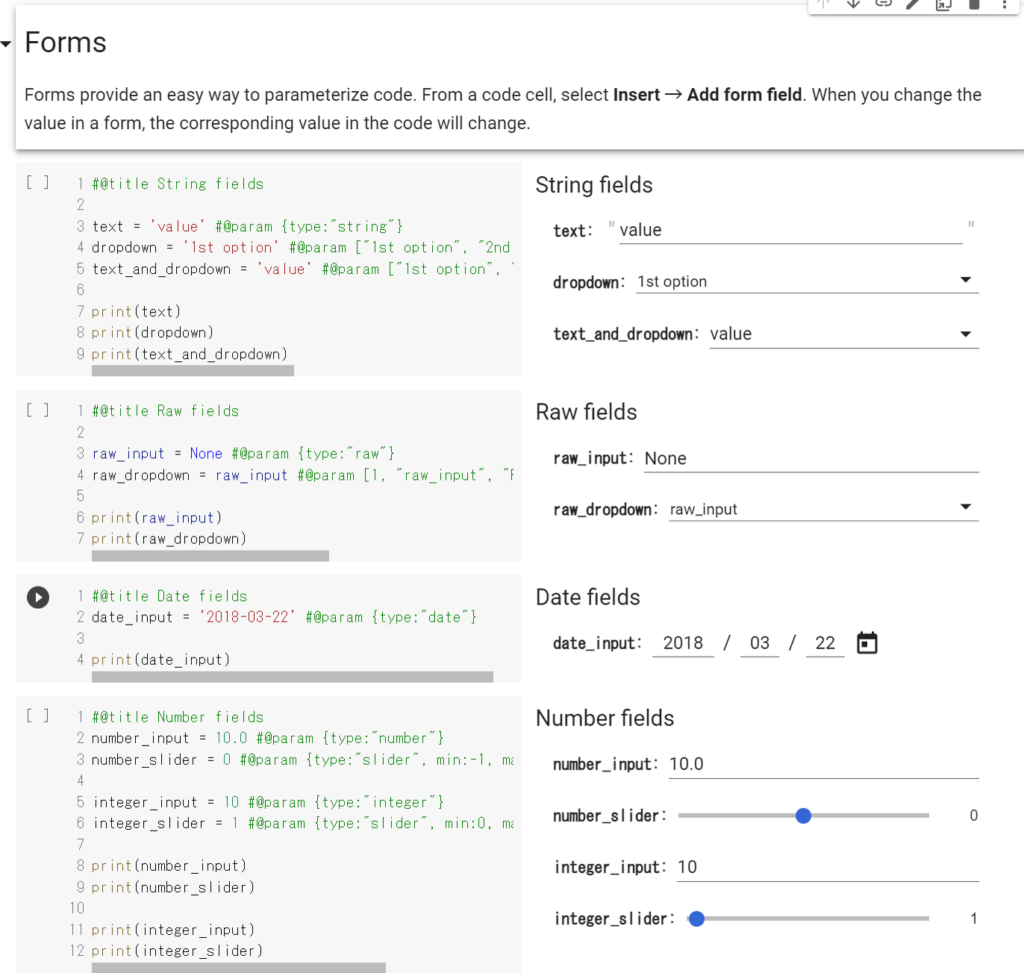Click the Forms heading text

coord(65,42)
